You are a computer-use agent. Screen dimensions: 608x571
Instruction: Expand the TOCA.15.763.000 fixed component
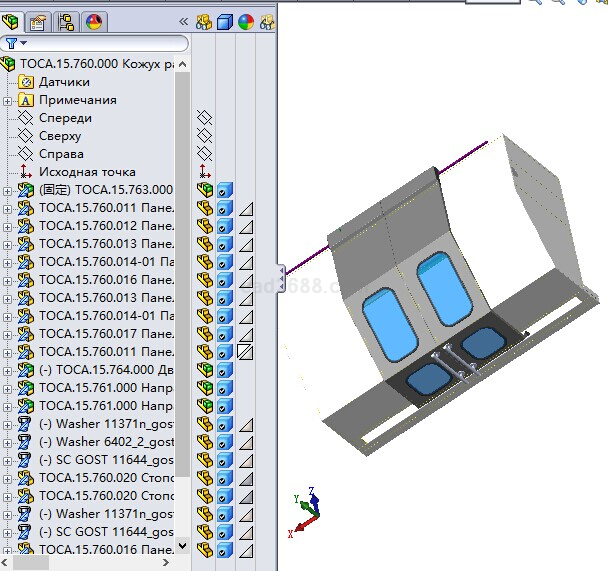[8, 190]
